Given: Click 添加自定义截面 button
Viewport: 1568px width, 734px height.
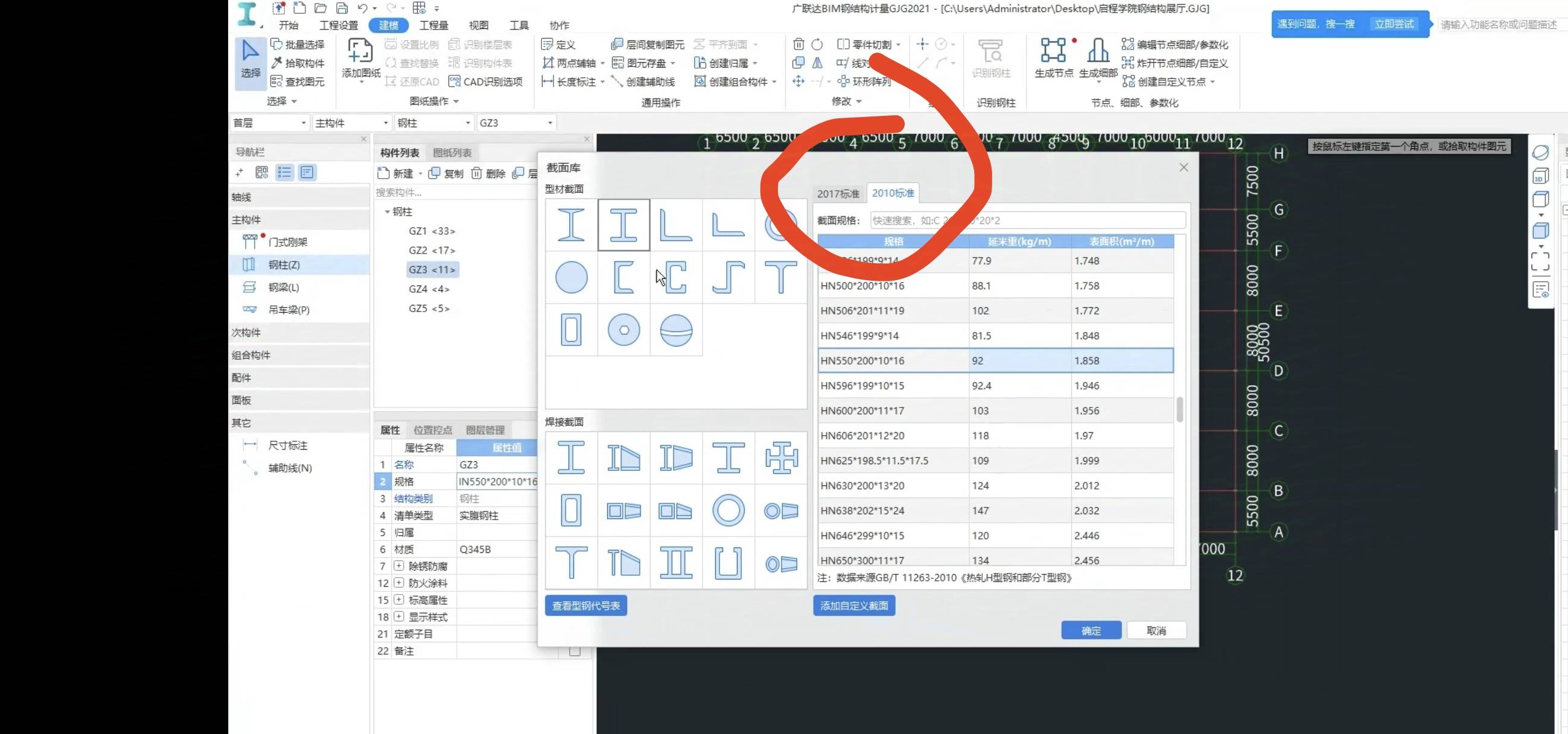Looking at the screenshot, I should click(x=854, y=605).
